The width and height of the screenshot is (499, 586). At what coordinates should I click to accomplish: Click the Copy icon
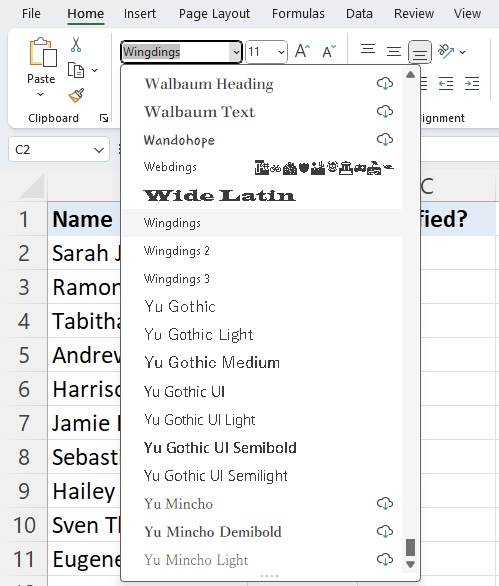coord(76,70)
